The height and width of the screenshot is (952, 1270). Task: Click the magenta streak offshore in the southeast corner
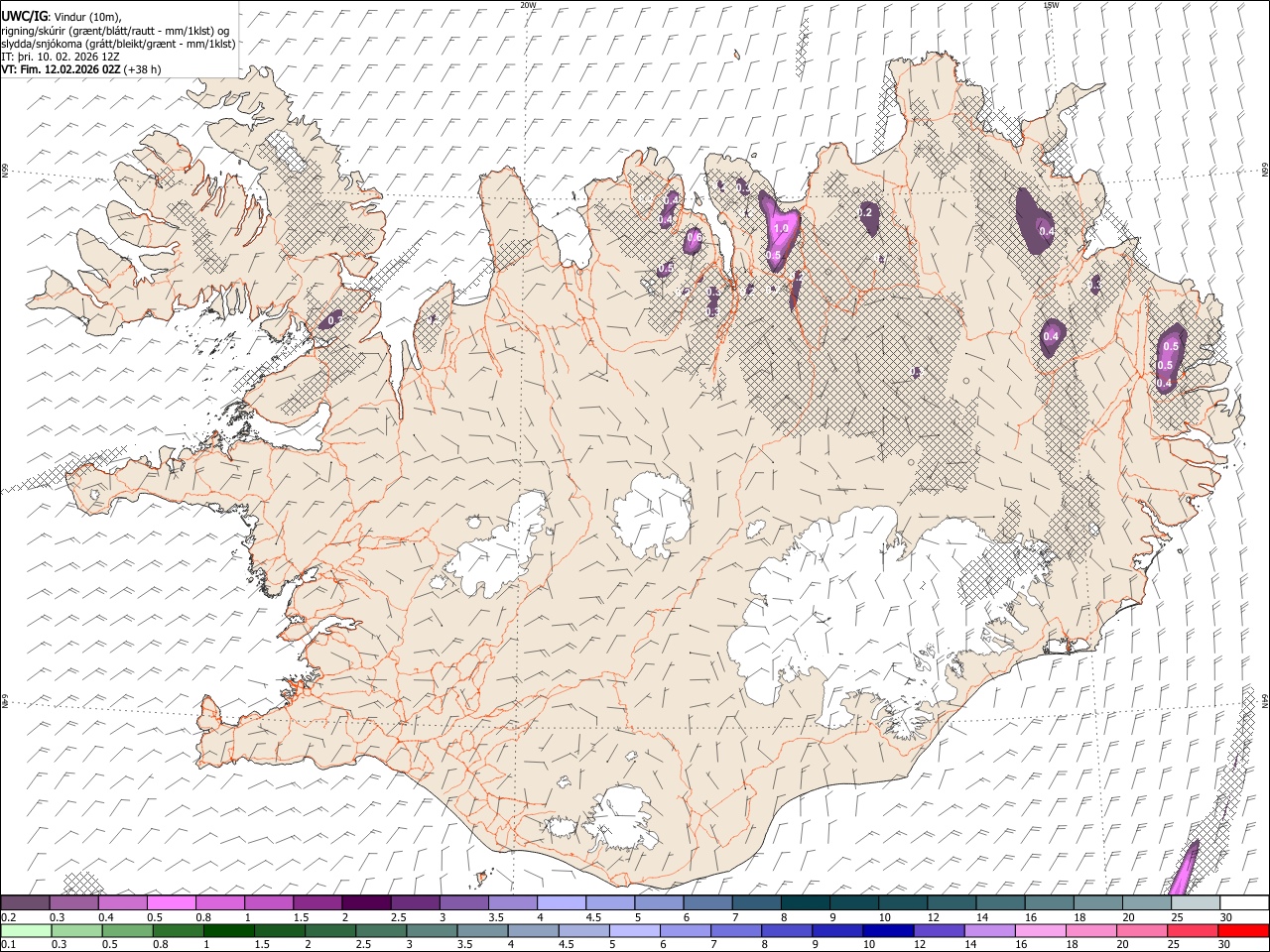pos(1185,869)
